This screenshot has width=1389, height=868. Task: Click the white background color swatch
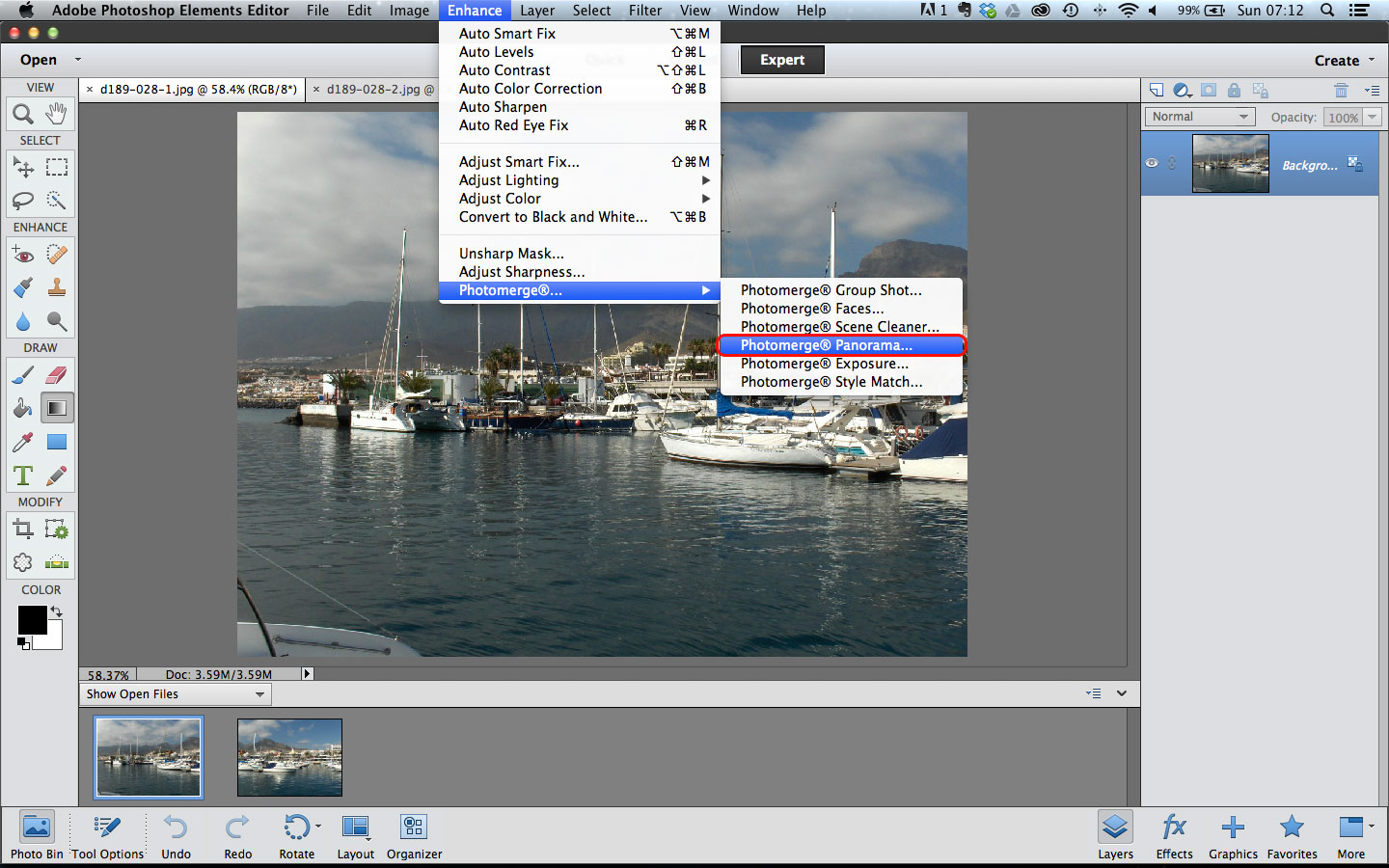pos(50,637)
